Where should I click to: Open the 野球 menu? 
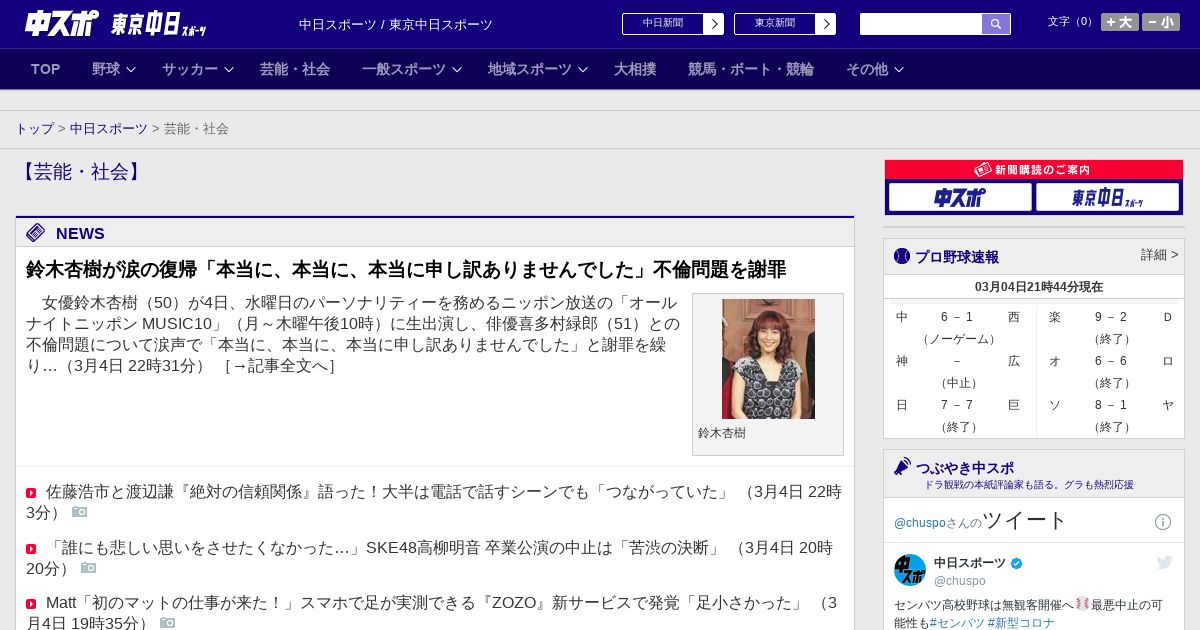[x=106, y=69]
